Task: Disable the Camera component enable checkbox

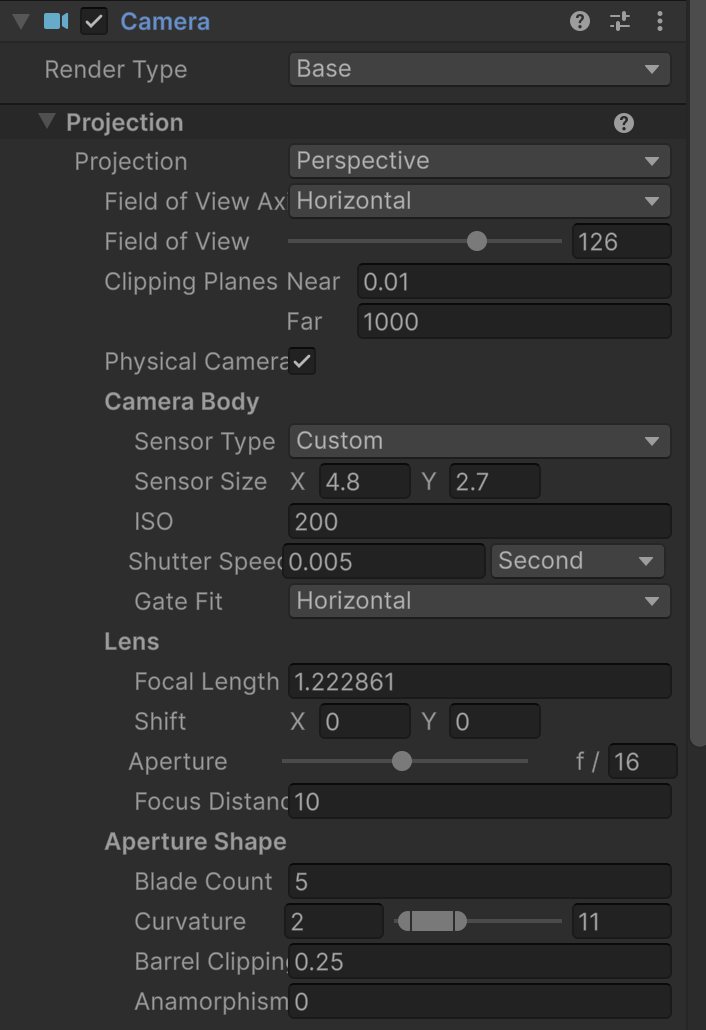Action: [x=94, y=21]
